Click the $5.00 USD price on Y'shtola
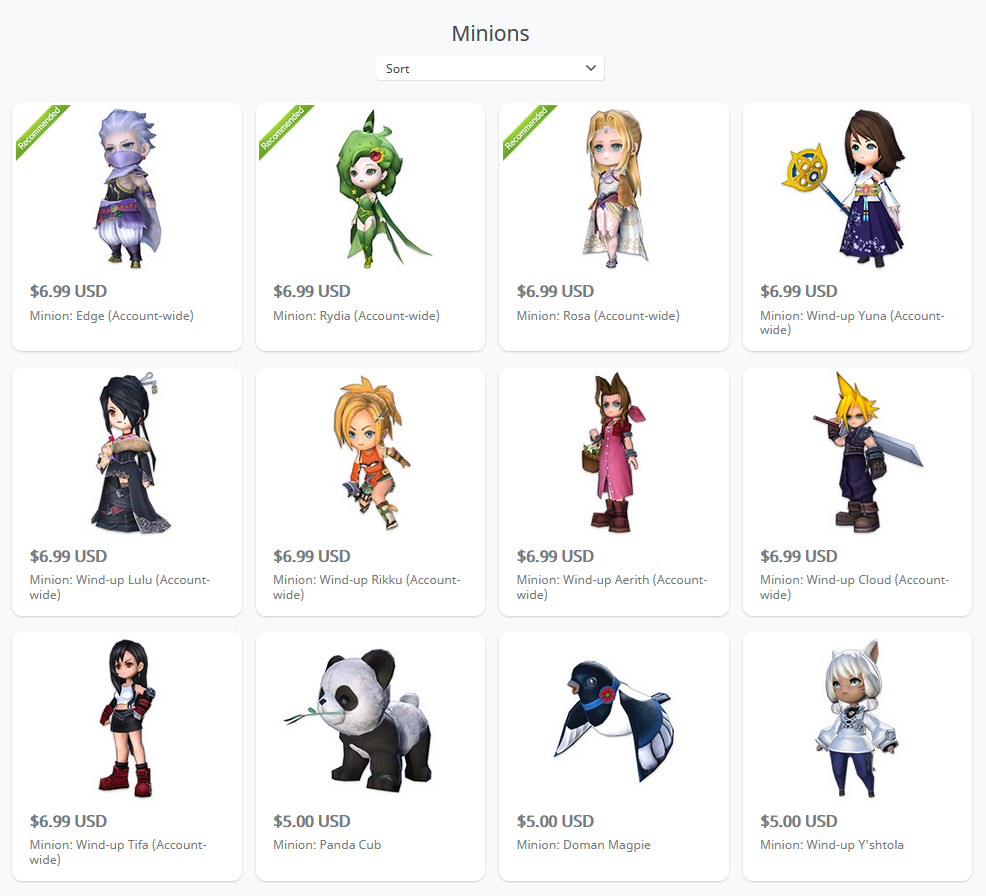 click(x=799, y=821)
